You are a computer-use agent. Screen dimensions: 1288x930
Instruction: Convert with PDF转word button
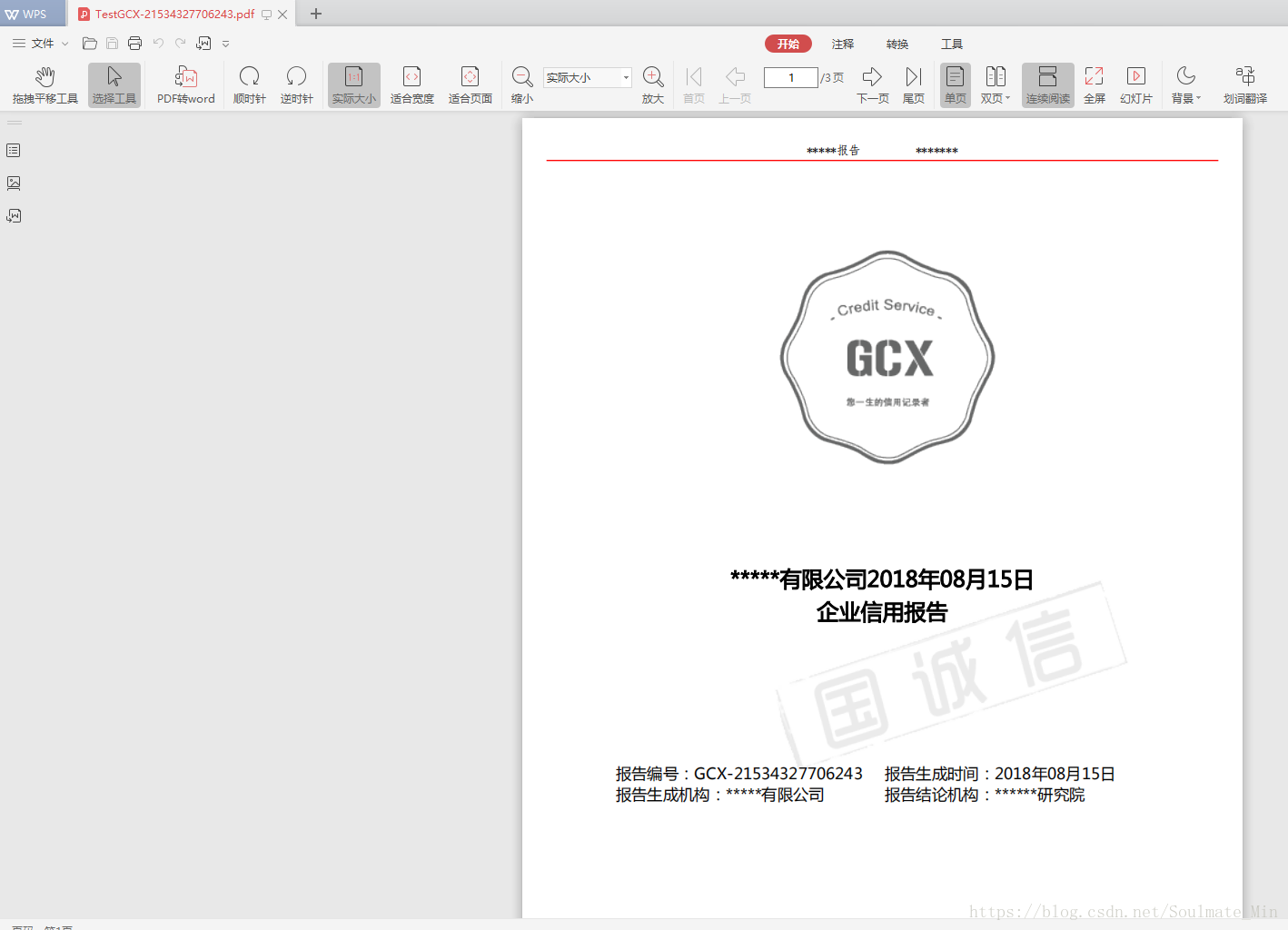point(185,85)
